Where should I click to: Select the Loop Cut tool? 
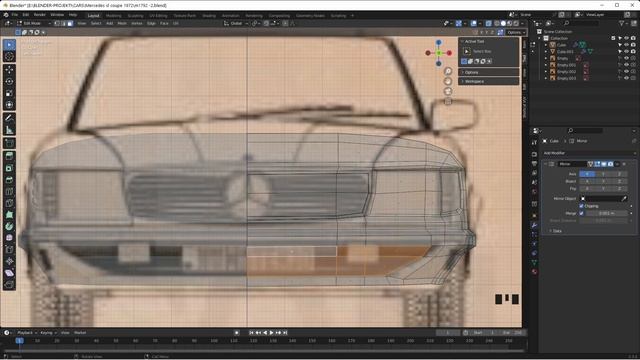[9, 191]
